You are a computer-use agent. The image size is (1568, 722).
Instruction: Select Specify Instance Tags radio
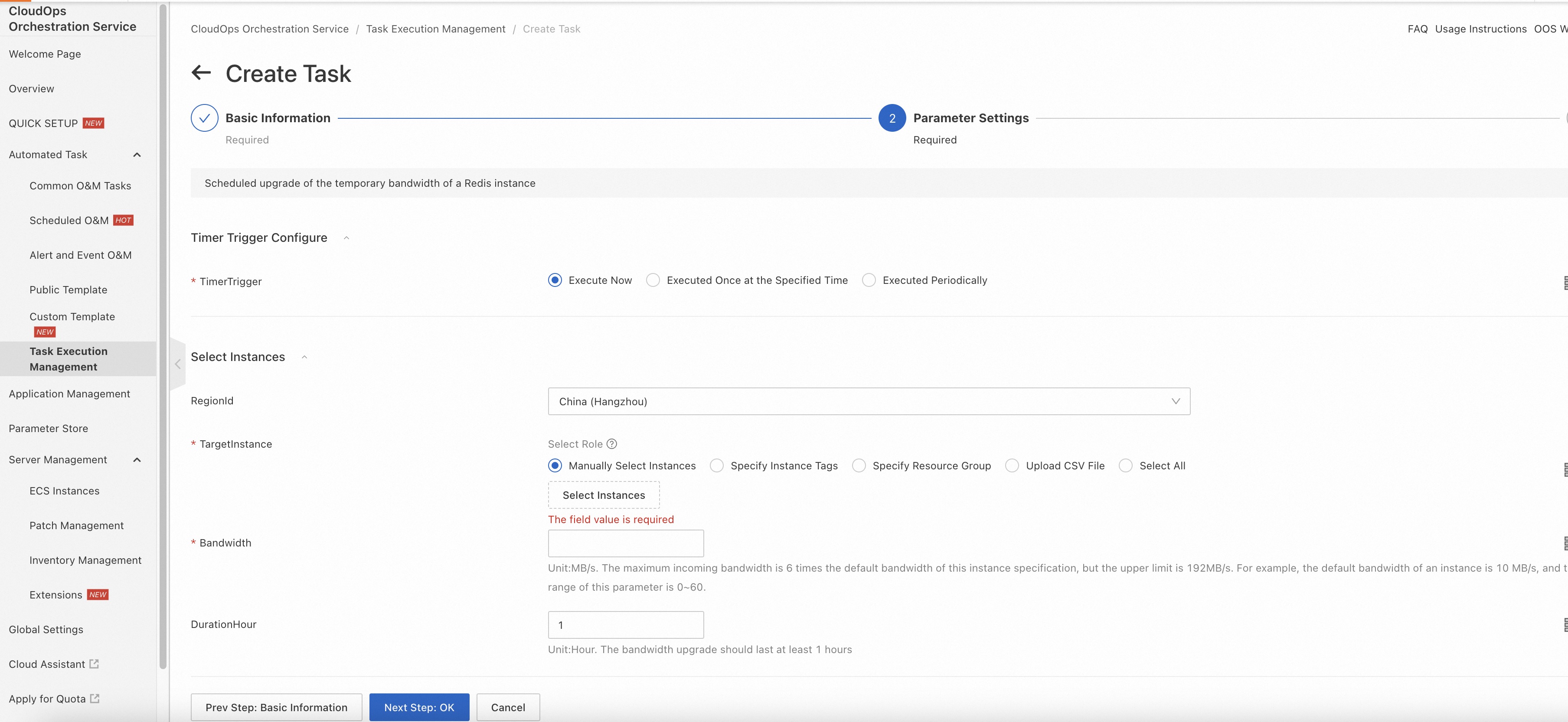pos(716,466)
